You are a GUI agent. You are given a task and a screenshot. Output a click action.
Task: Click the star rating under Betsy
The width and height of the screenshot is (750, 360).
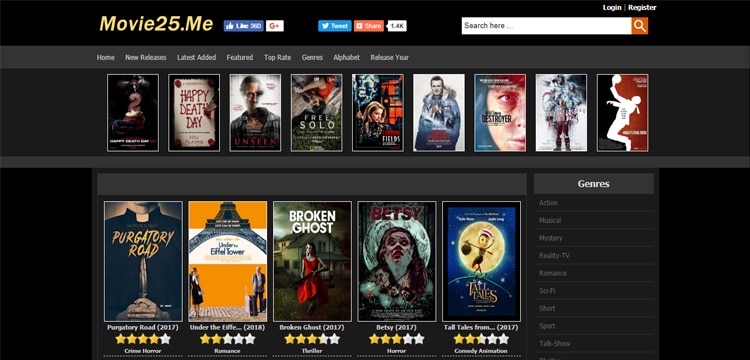coord(397,339)
